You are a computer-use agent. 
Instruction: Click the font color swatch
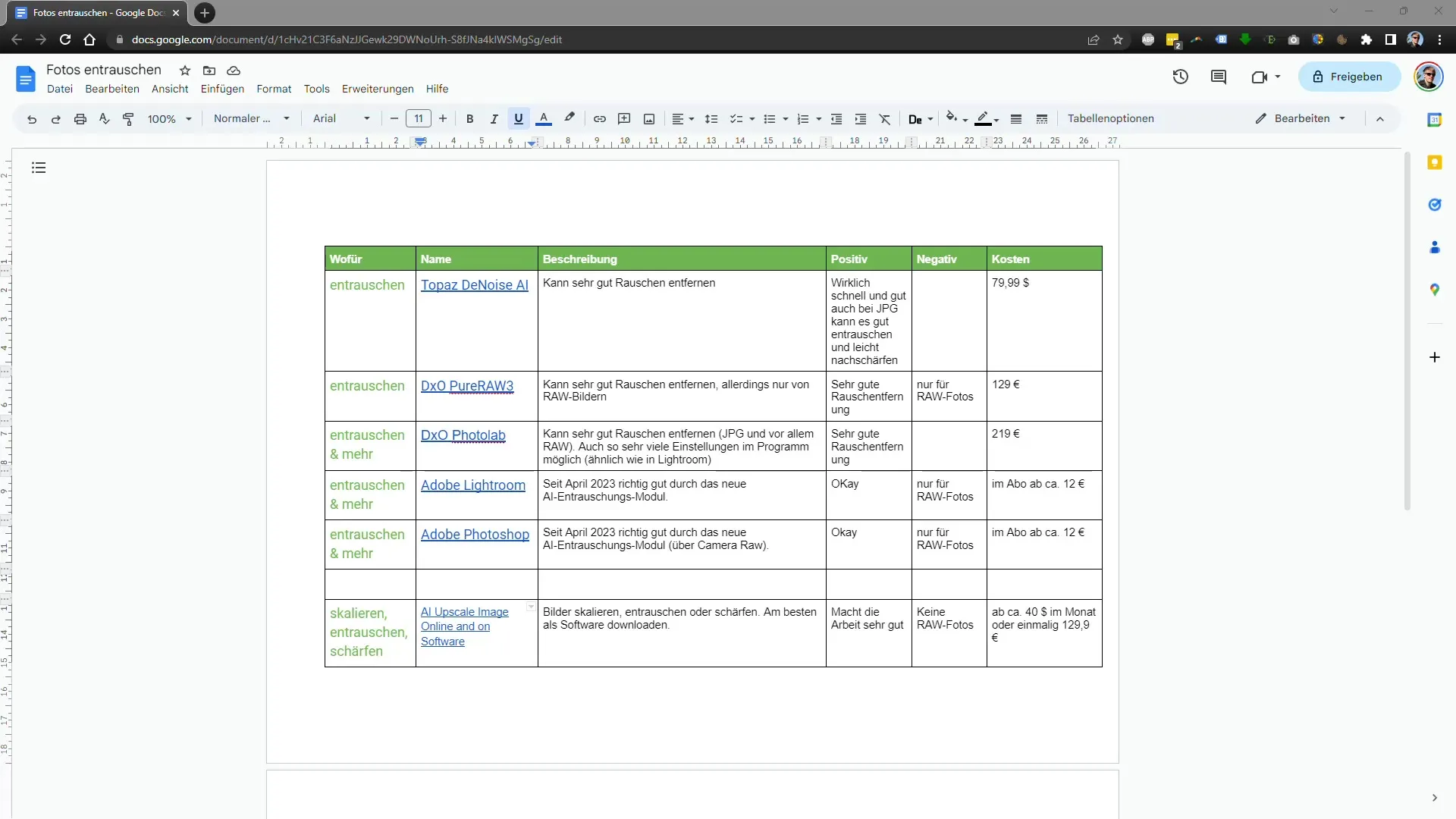click(544, 118)
